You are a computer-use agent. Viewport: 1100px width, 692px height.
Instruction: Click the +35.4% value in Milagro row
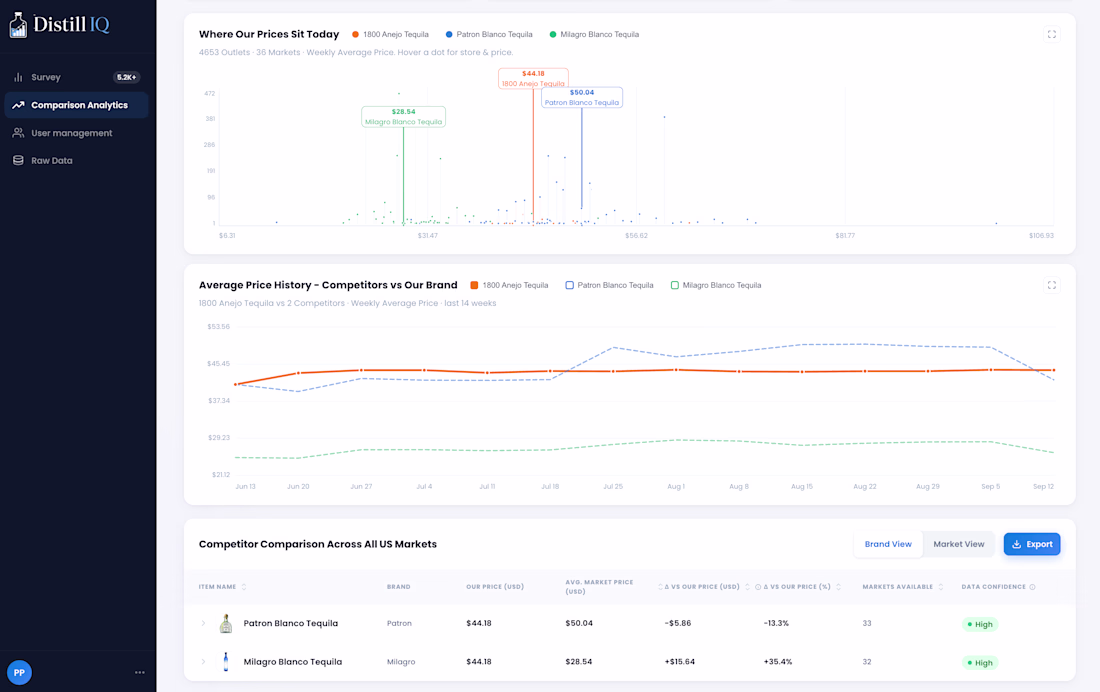pos(777,662)
